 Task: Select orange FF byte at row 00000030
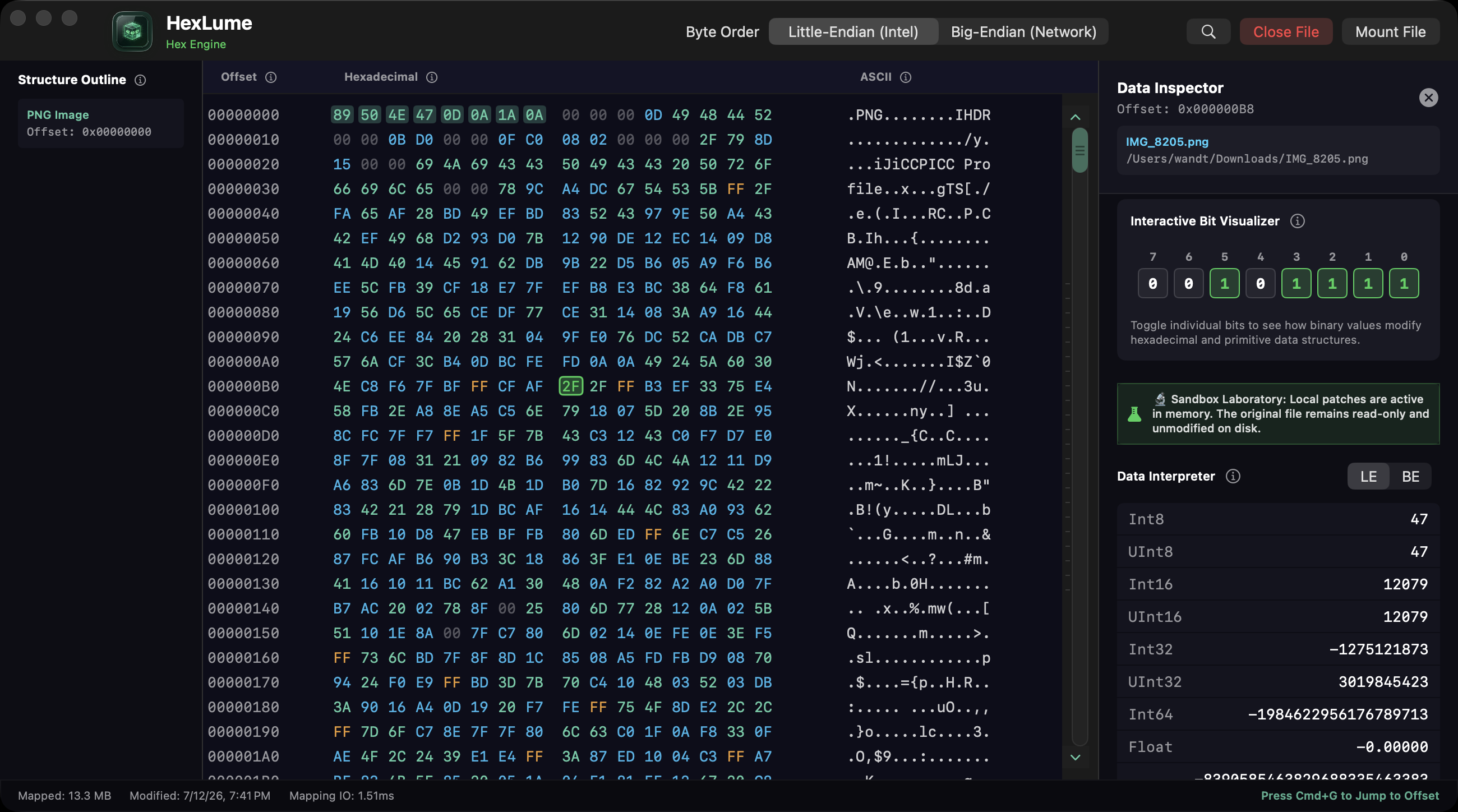[735, 189]
